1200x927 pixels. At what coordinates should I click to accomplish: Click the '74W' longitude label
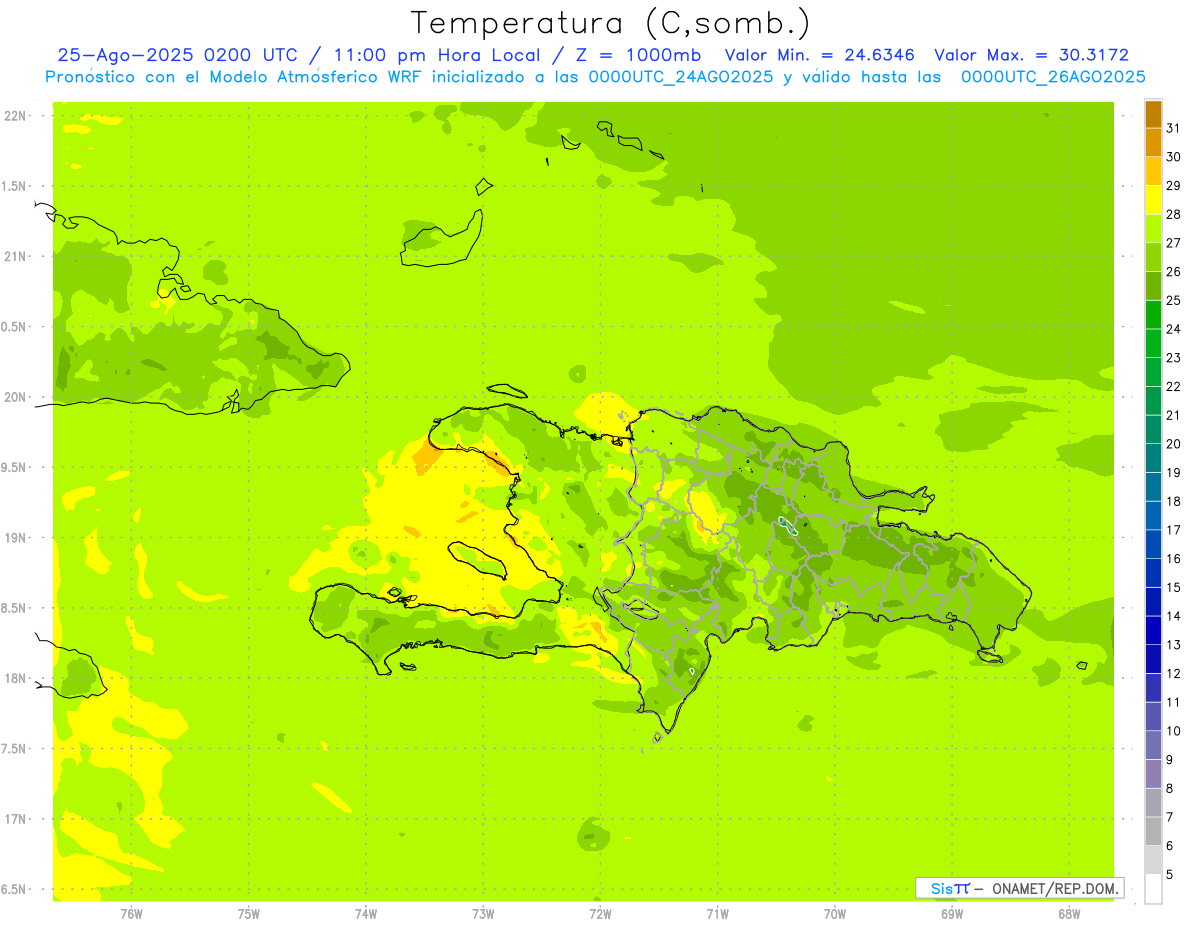tap(366, 914)
